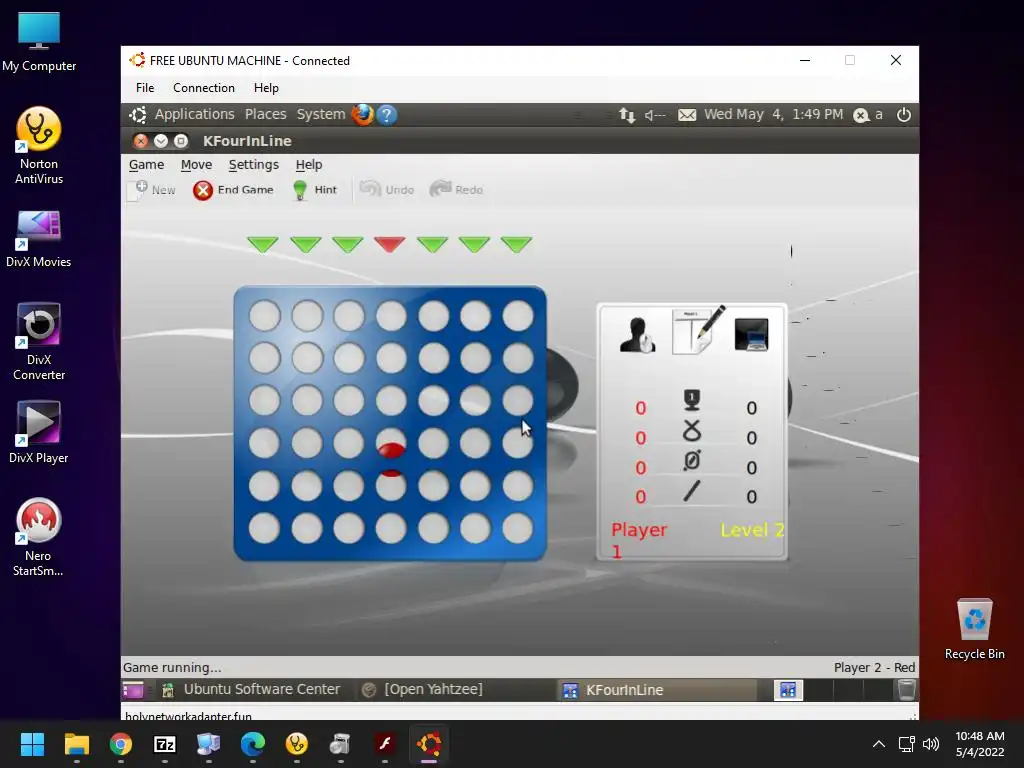The height and width of the screenshot is (768, 1024).
Task: Click the Player 1 label
Action: click(639, 540)
